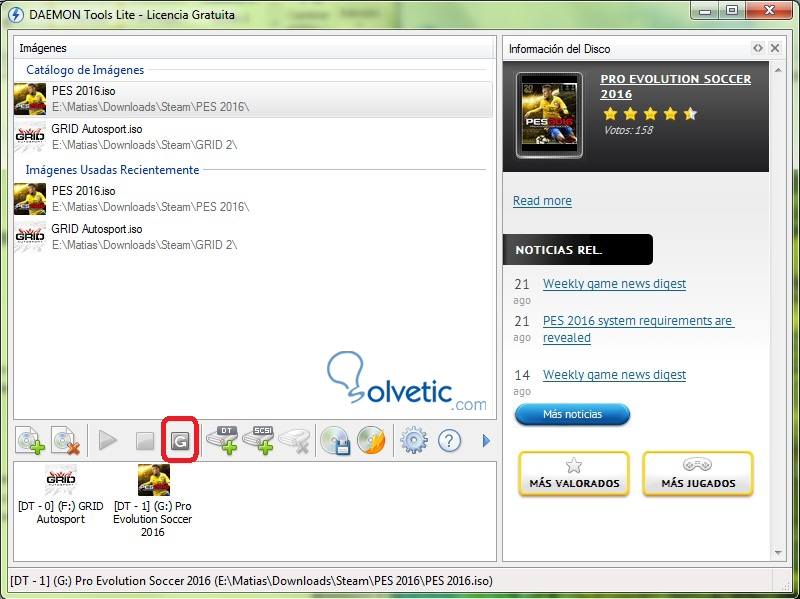Click the Add Image toolbar icon
The width and height of the screenshot is (800, 599).
[x=31, y=440]
